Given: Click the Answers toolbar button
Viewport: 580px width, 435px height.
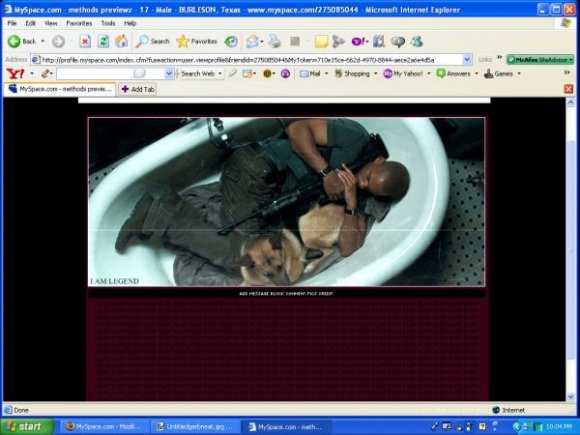Looking at the screenshot, I should click(453, 74).
